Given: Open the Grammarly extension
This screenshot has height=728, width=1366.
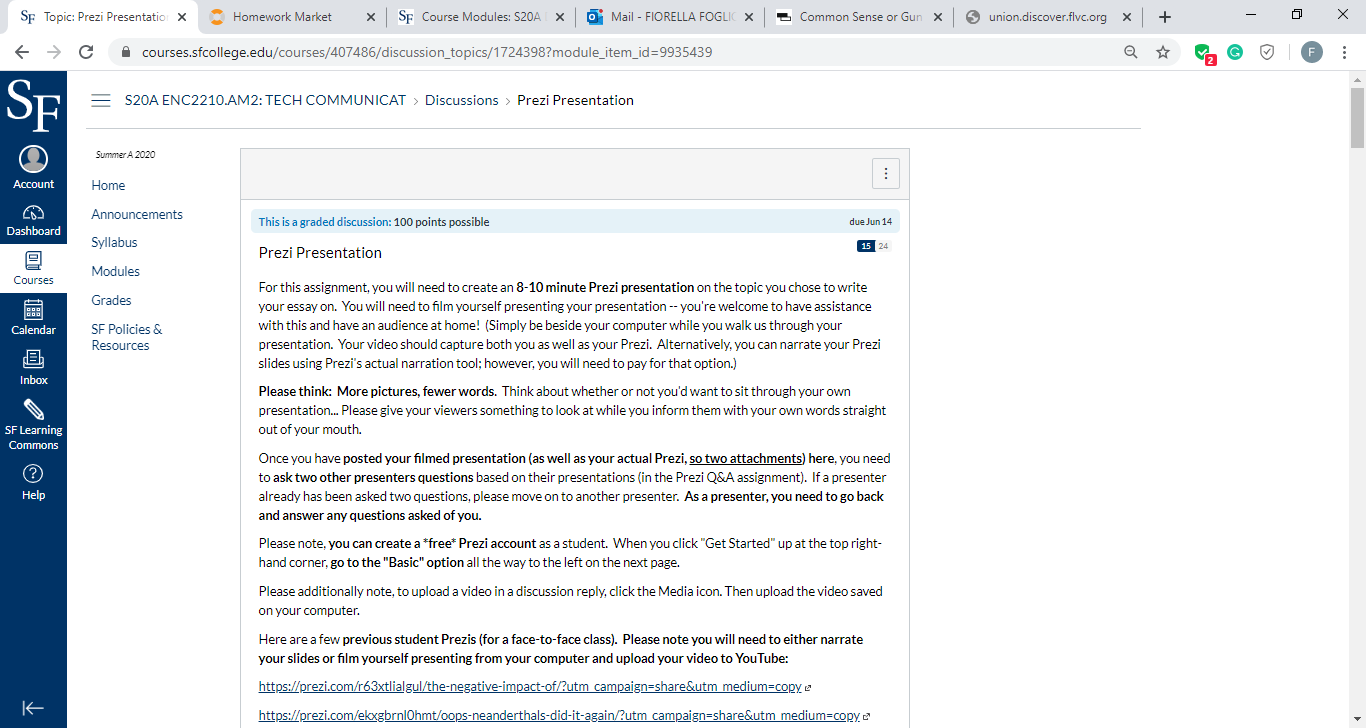Looking at the screenshot, I should (x=1235, y=52).
